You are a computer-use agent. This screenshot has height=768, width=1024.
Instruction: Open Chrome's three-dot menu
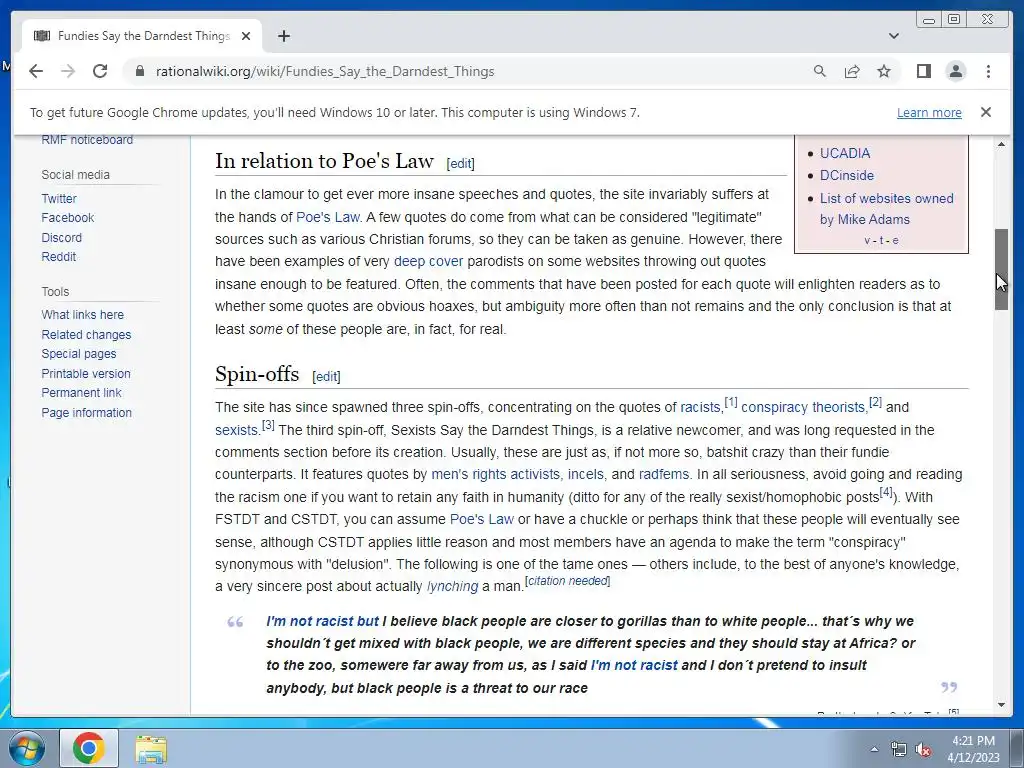tap(988, 71)
